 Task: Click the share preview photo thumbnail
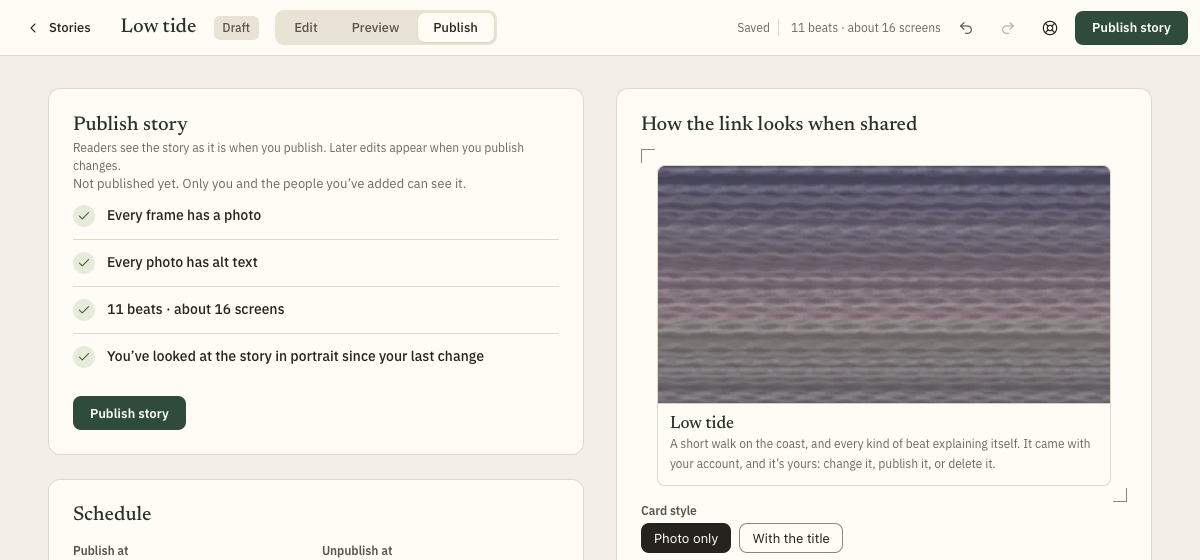(884, 284)
